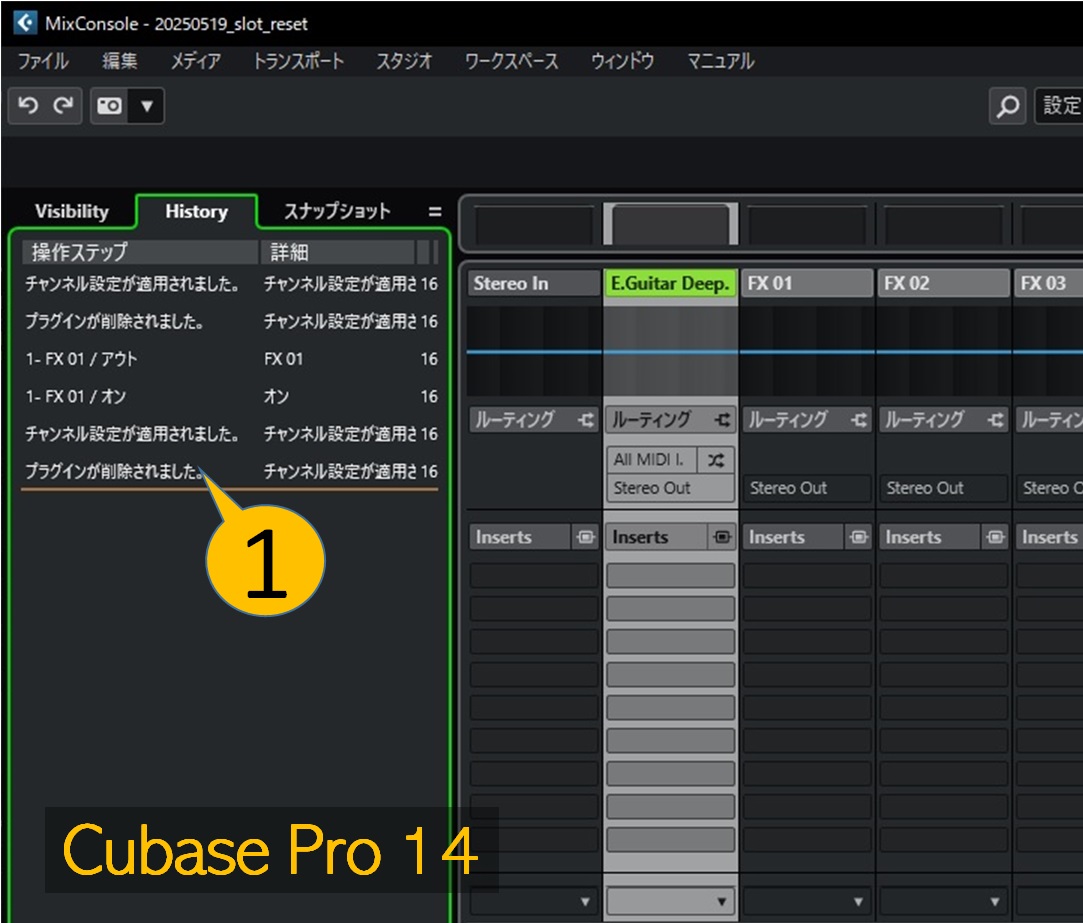The height and width of the screenshot is (923, 1083).
Task: Click the FX 01 Inserts header
Action: pyautogui.click(x=794, y=537)
